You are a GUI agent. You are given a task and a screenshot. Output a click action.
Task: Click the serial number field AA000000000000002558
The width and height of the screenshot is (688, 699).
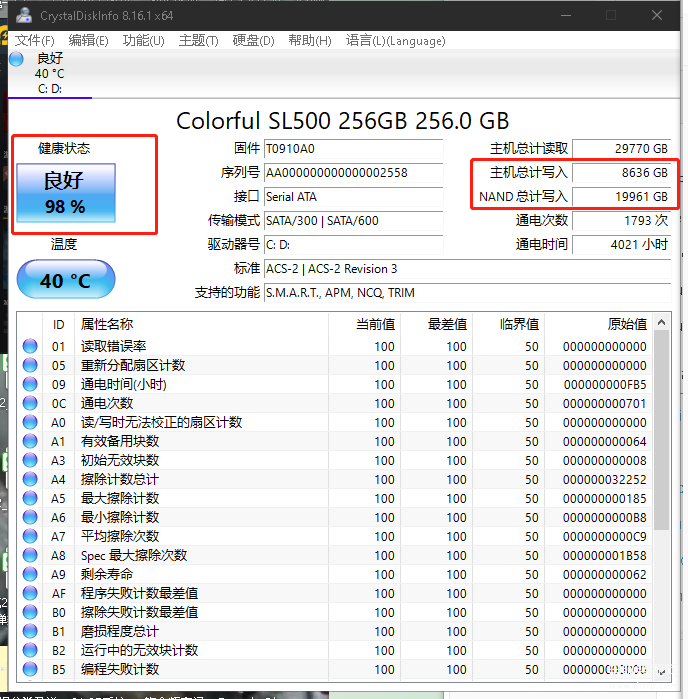354,173
